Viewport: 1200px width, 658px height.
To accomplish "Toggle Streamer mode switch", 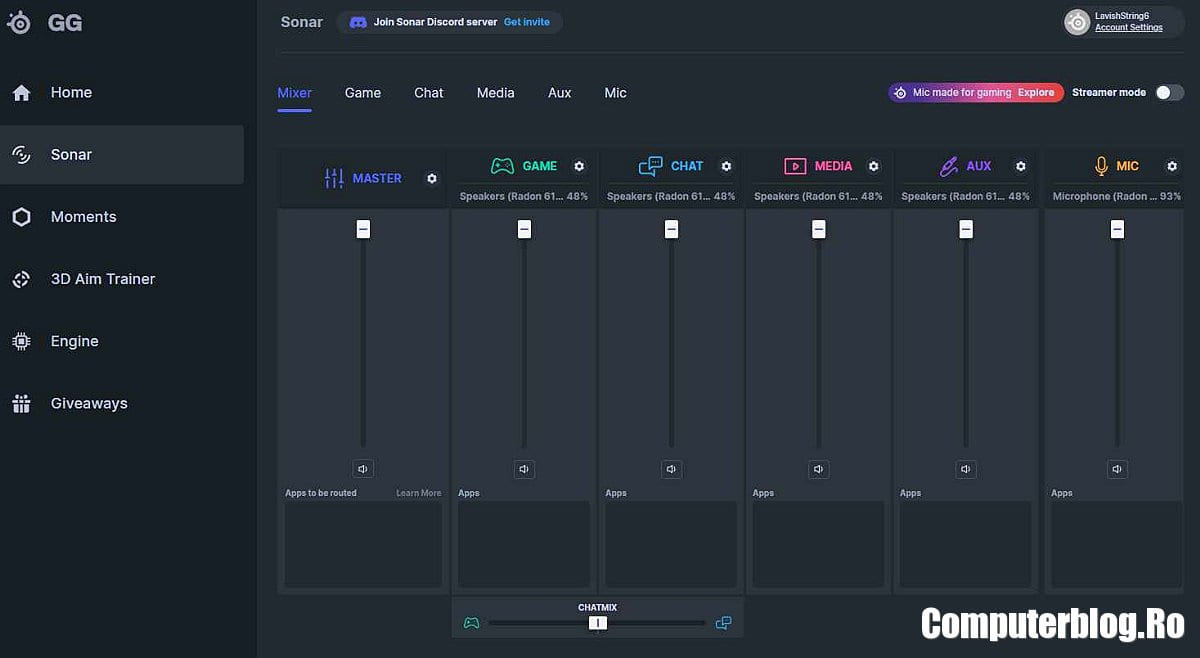I will 1169,92.
